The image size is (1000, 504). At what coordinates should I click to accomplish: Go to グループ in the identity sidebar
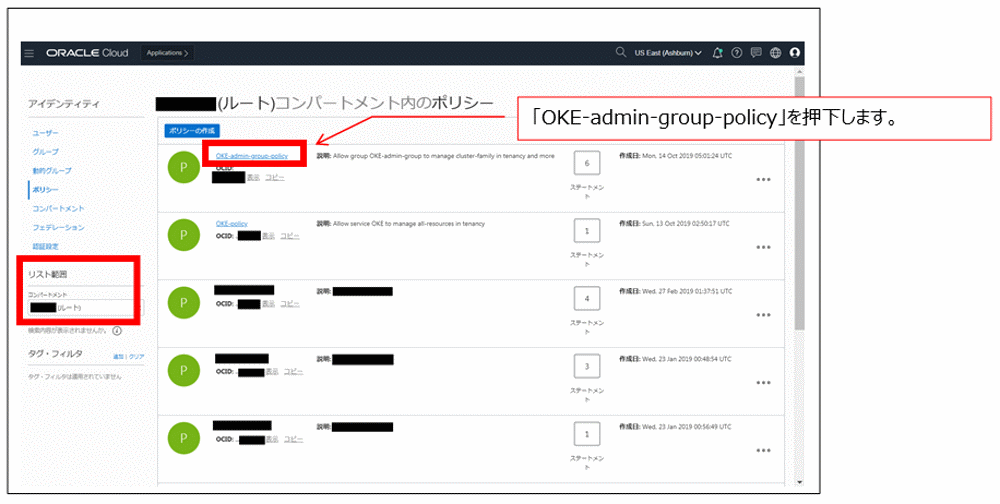click(x=45, y=152)
